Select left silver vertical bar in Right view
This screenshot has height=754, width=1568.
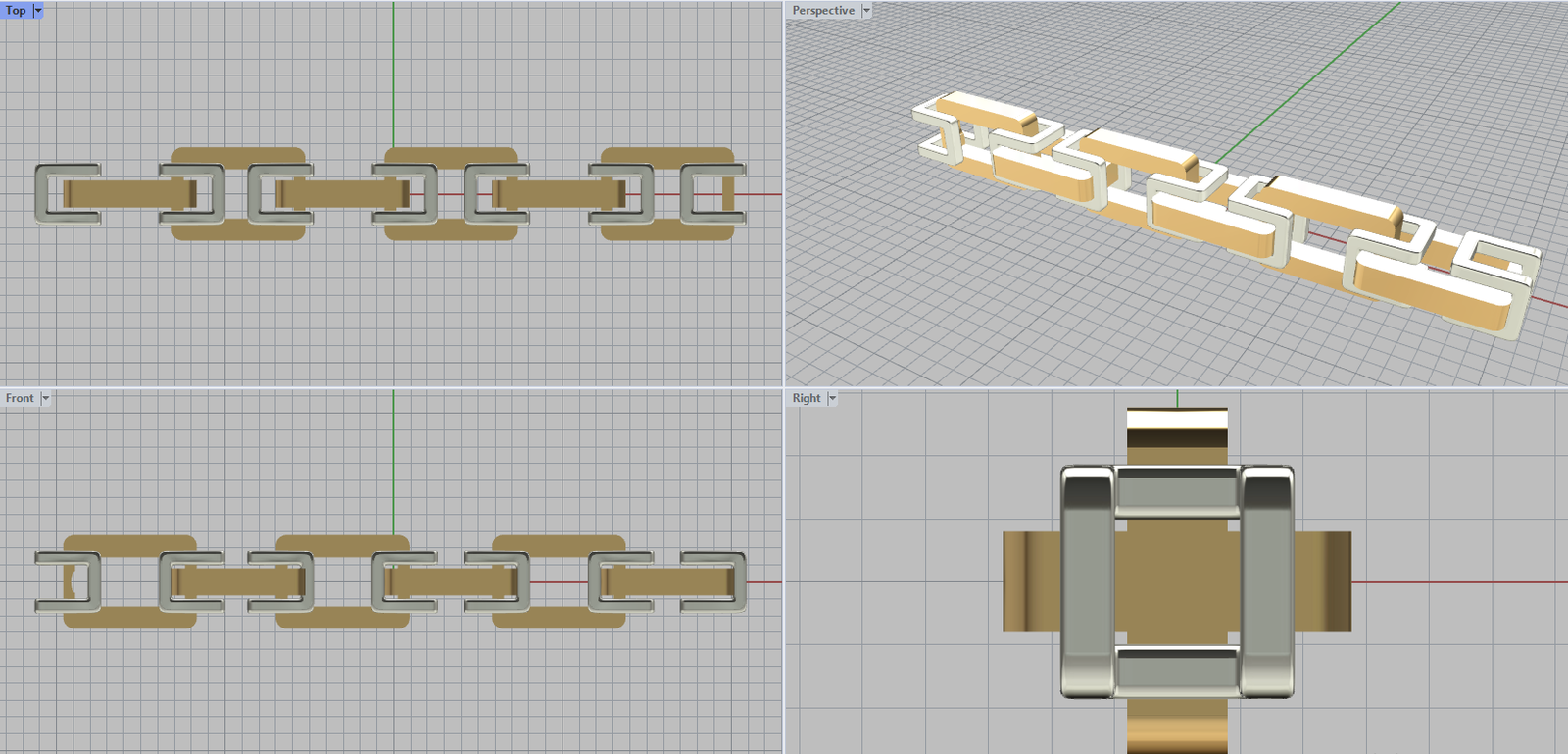(x=1087, y=580)
